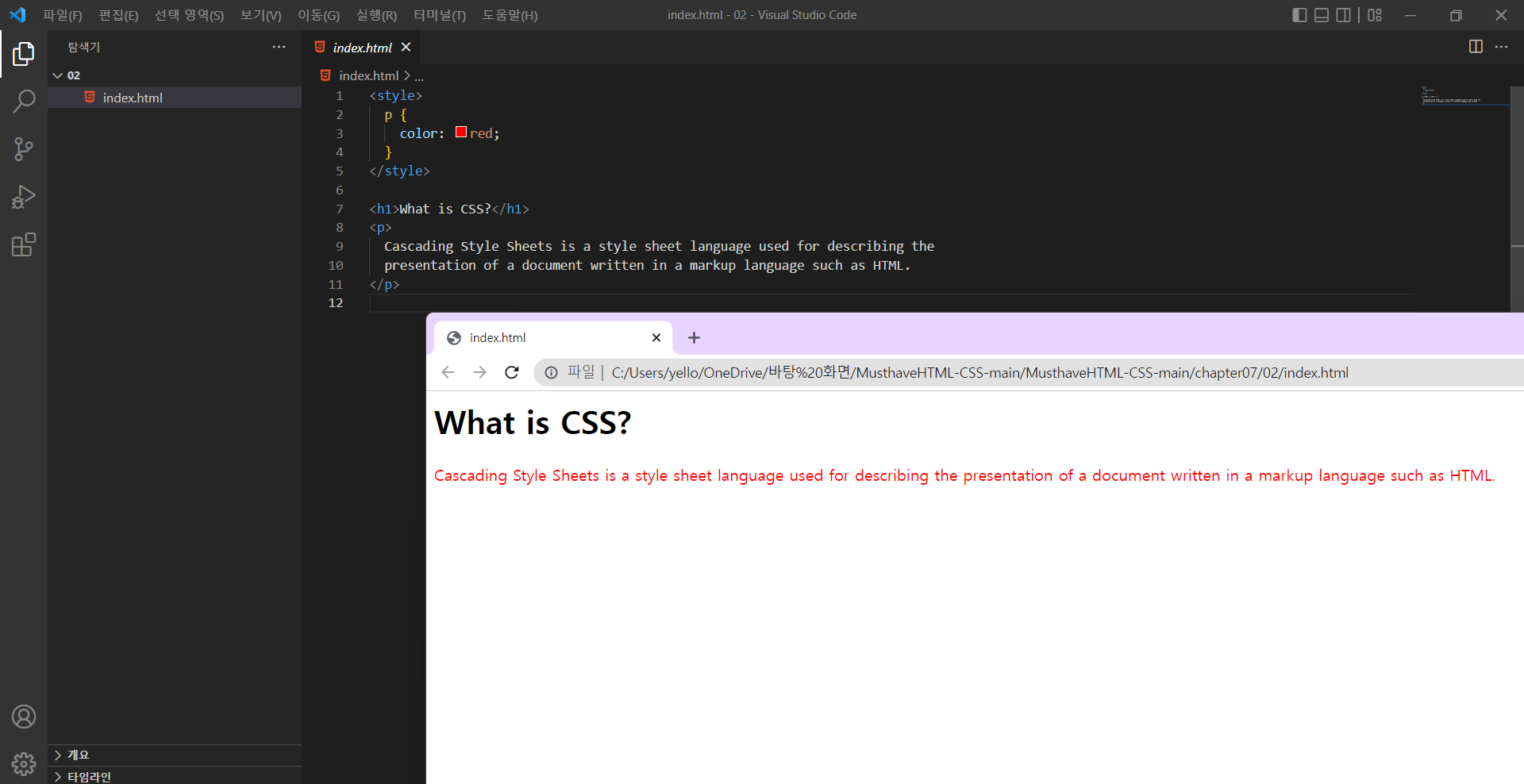The image size is (1524, 784).
Task: Click the closing </p> tag on line 11
Action: pos(384,284)
